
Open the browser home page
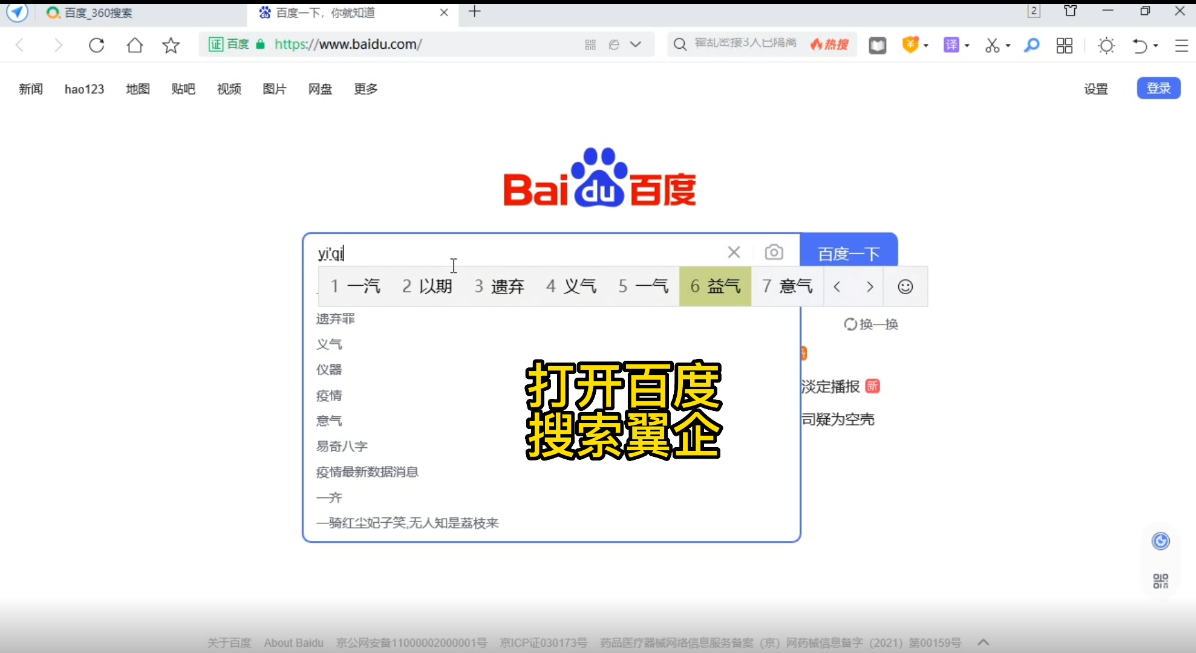(134, 45)
